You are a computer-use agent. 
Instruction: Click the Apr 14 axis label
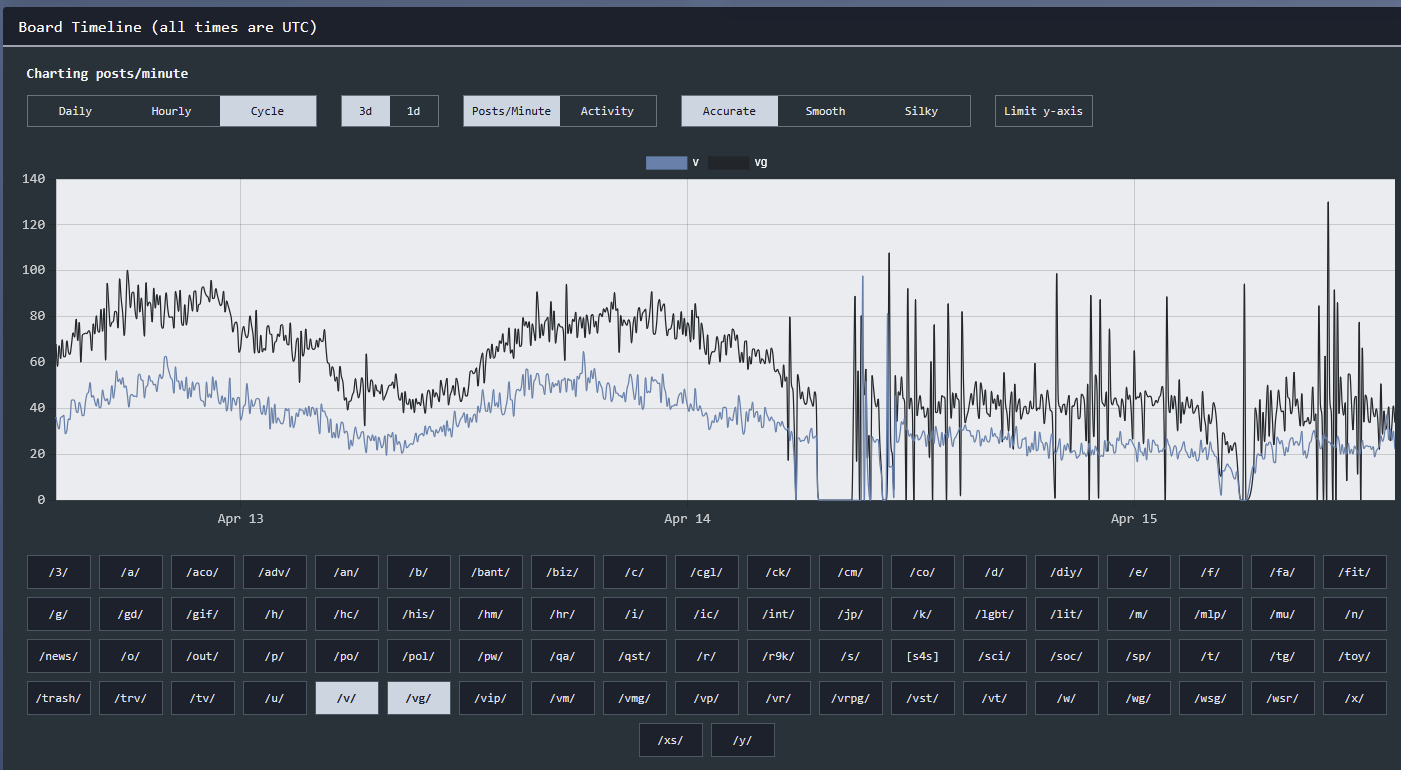coord(687,519)
